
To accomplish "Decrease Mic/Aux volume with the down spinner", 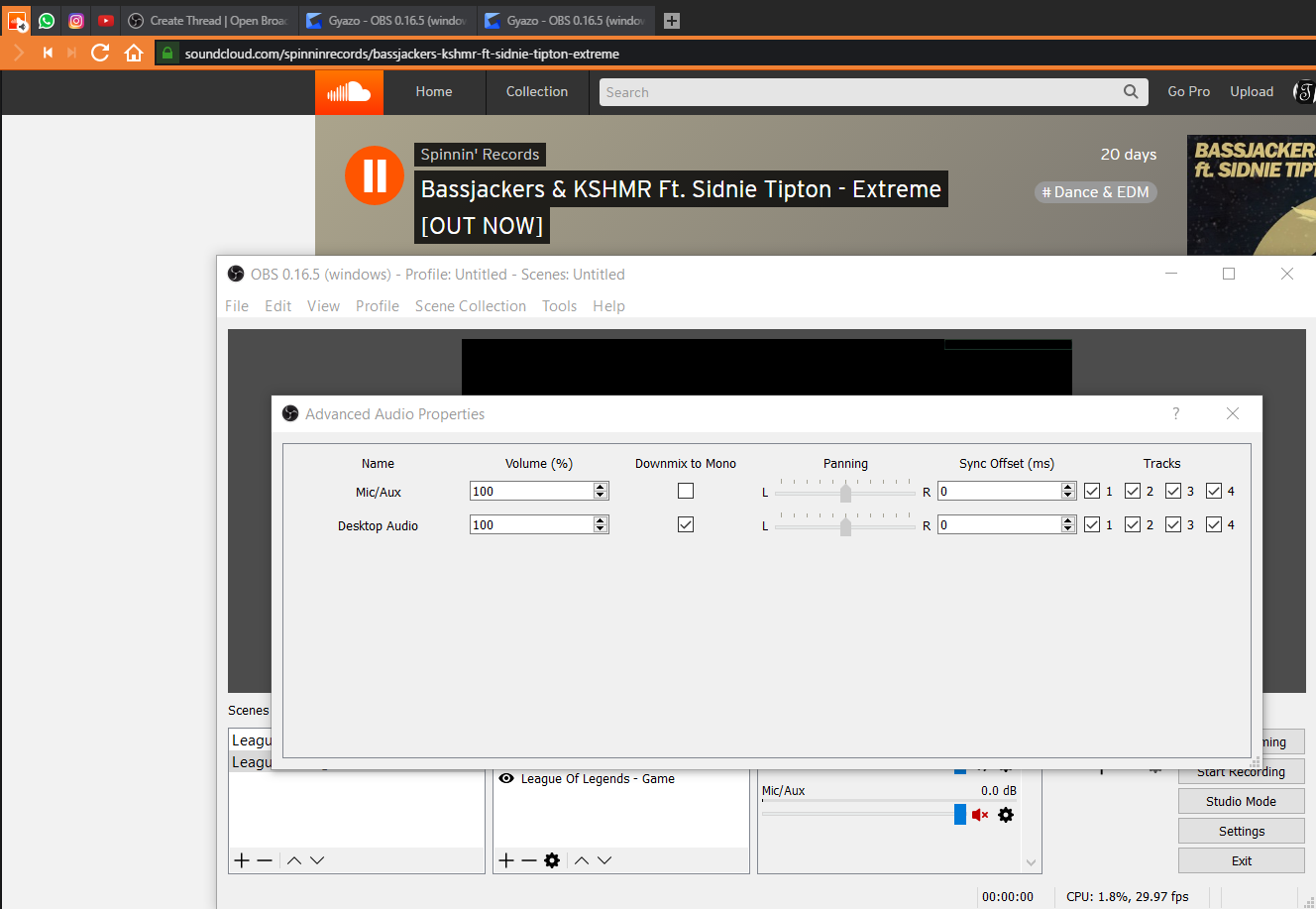I will click(x=601, y=496).
